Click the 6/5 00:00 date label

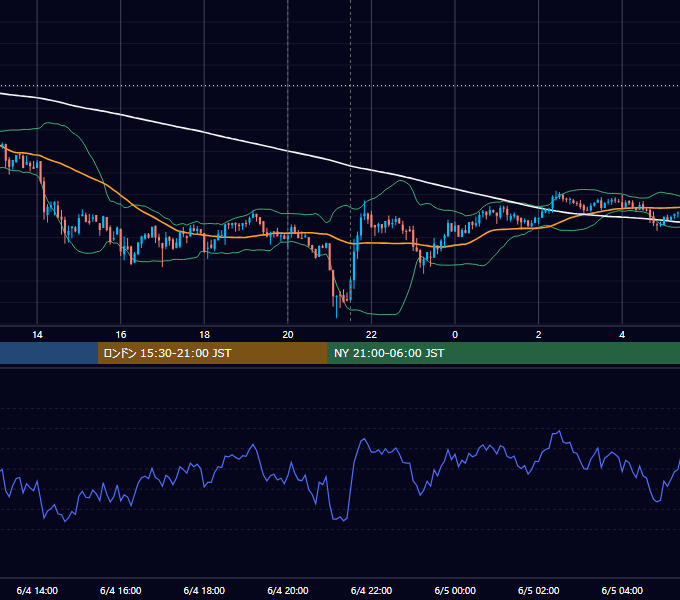455,590
